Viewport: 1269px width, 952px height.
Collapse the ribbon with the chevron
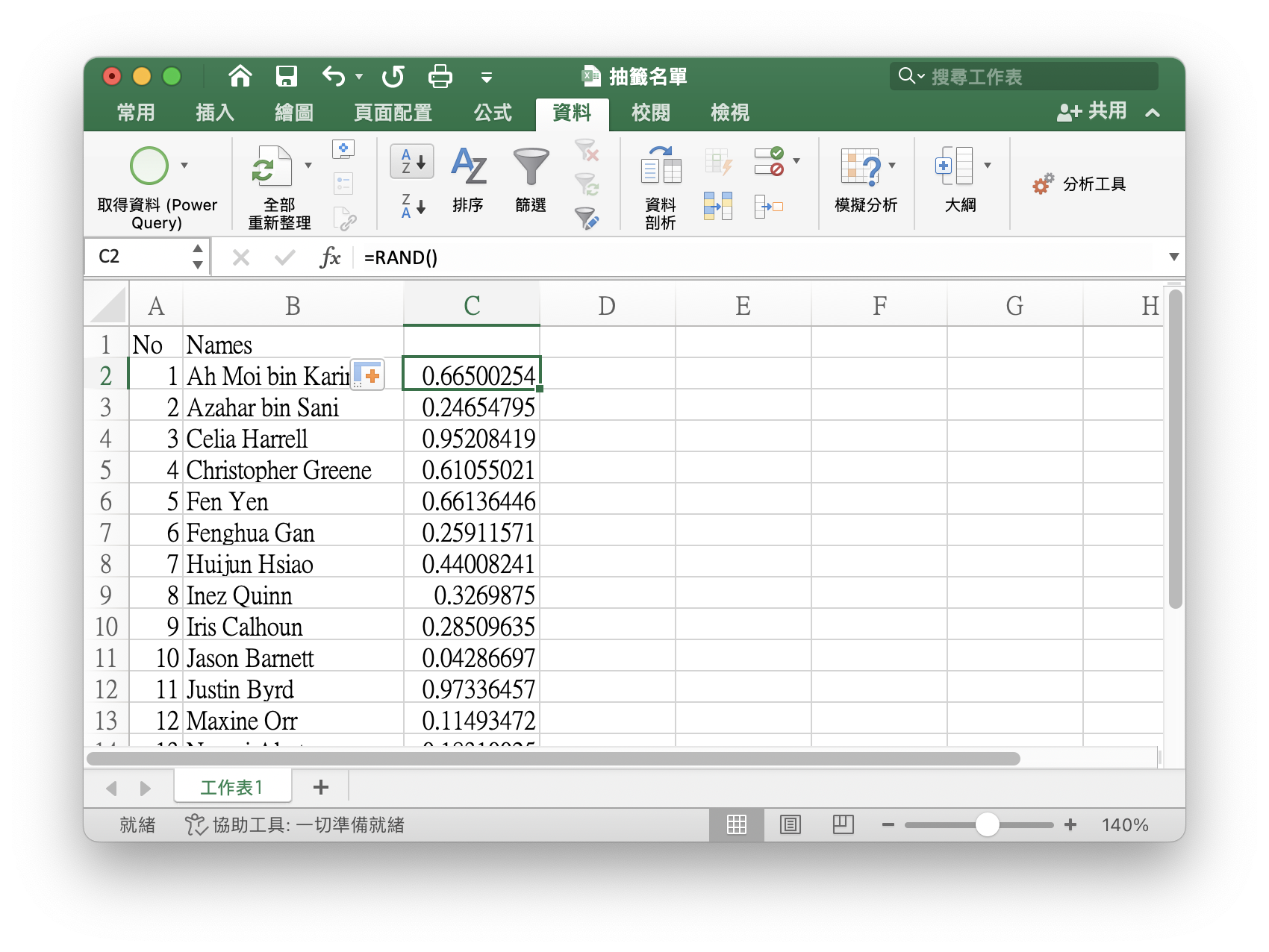pos(1153,113)
